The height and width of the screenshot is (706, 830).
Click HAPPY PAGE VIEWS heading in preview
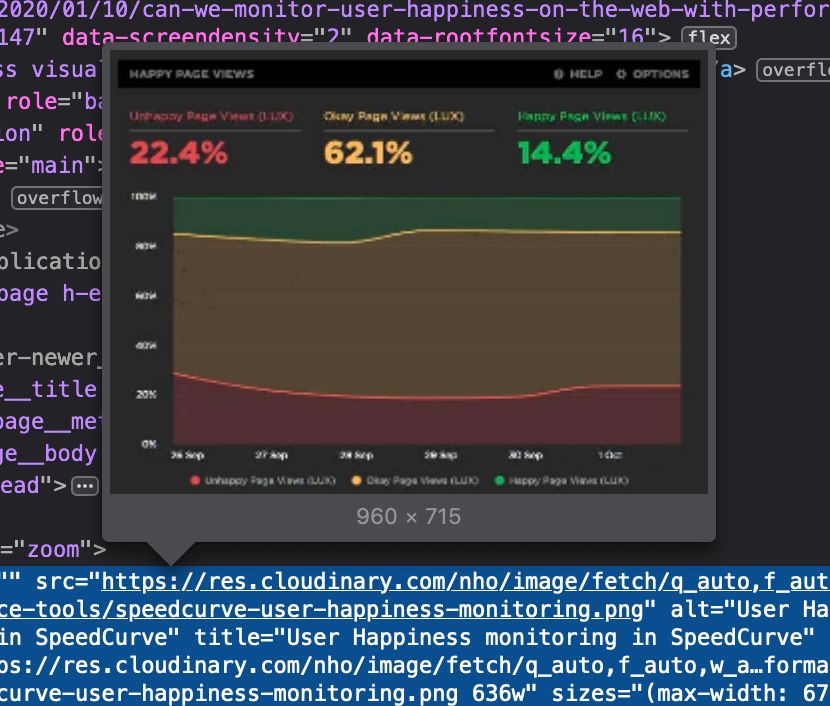pyautogui.click(x=192, y=74)
